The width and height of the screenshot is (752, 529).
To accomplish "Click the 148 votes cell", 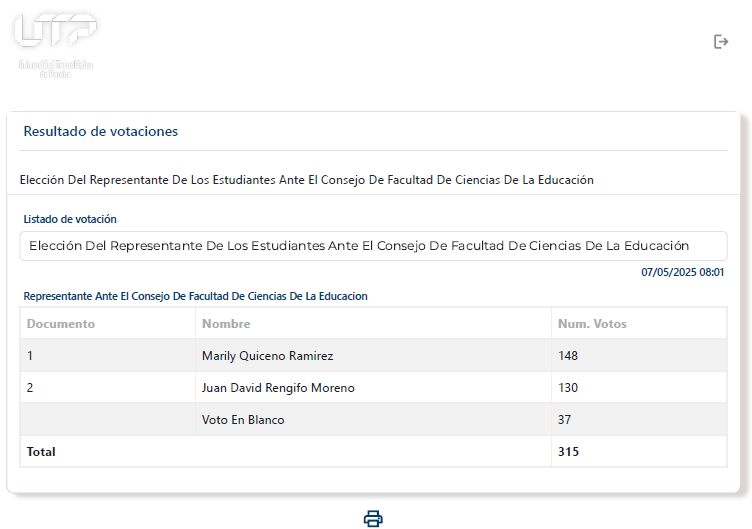I will 568,356.
